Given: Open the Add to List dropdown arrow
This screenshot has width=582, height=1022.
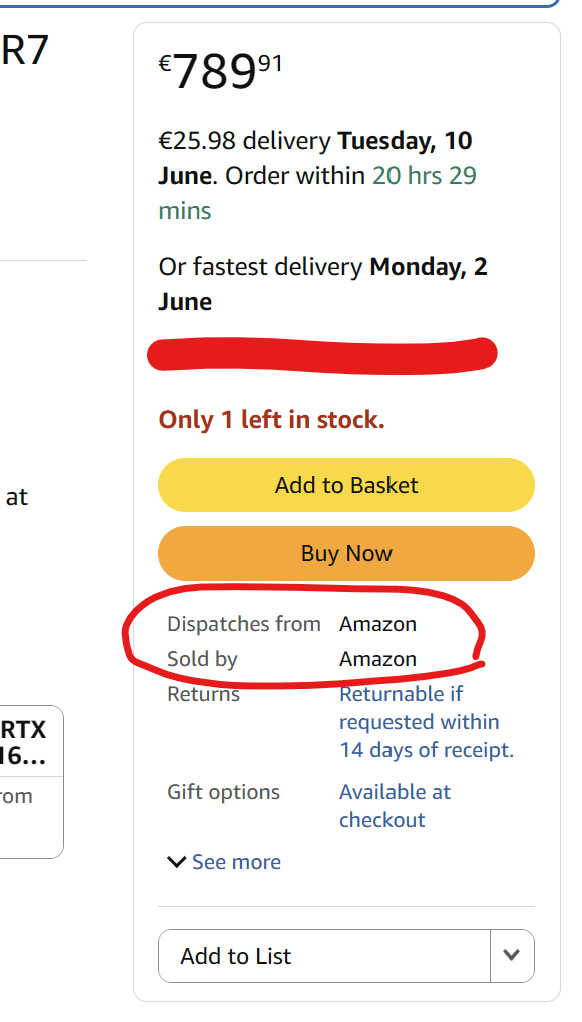Looking at the screenshot, I should (x=512, y=956).
